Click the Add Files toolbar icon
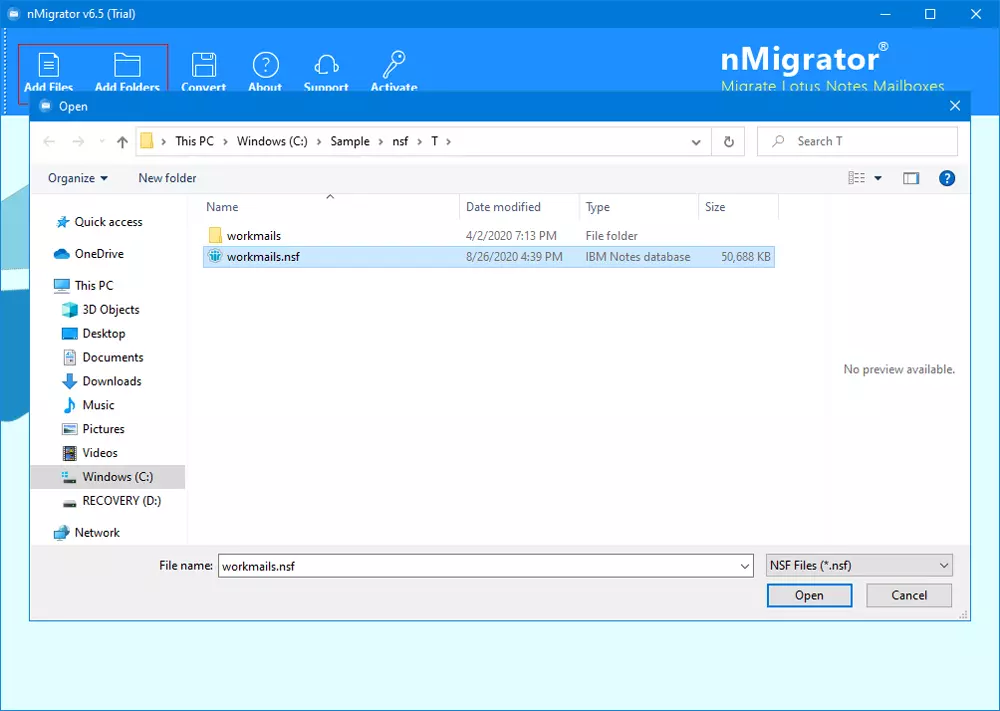1000x711 pixels. pos(48,65)
